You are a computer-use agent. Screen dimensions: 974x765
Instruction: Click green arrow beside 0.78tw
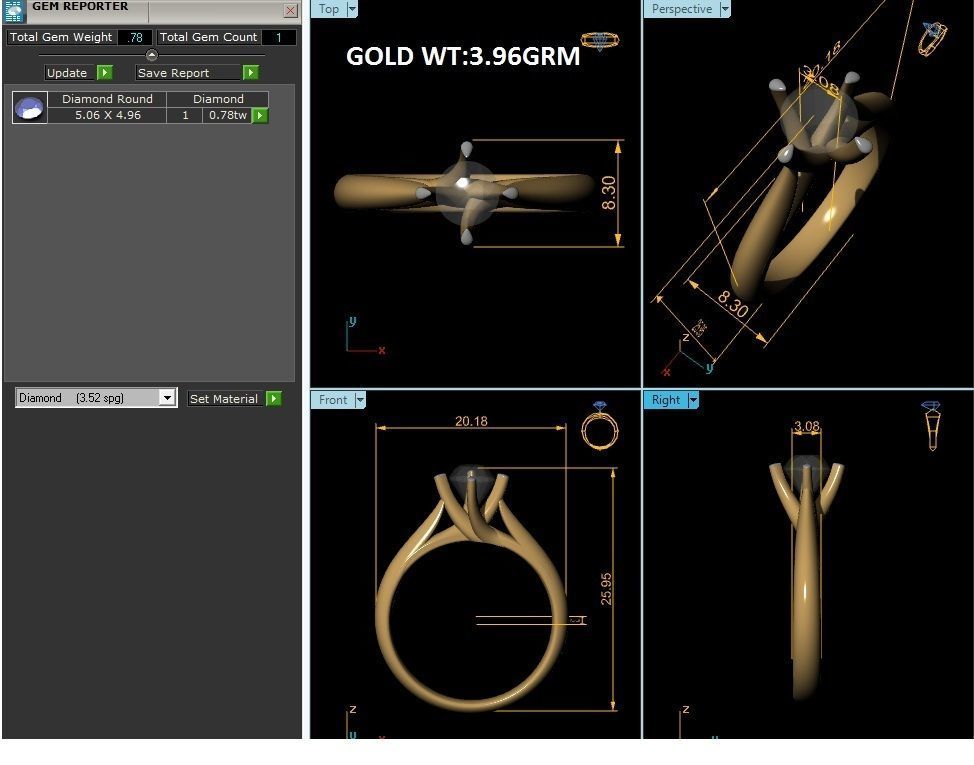[x=260, y=115]
